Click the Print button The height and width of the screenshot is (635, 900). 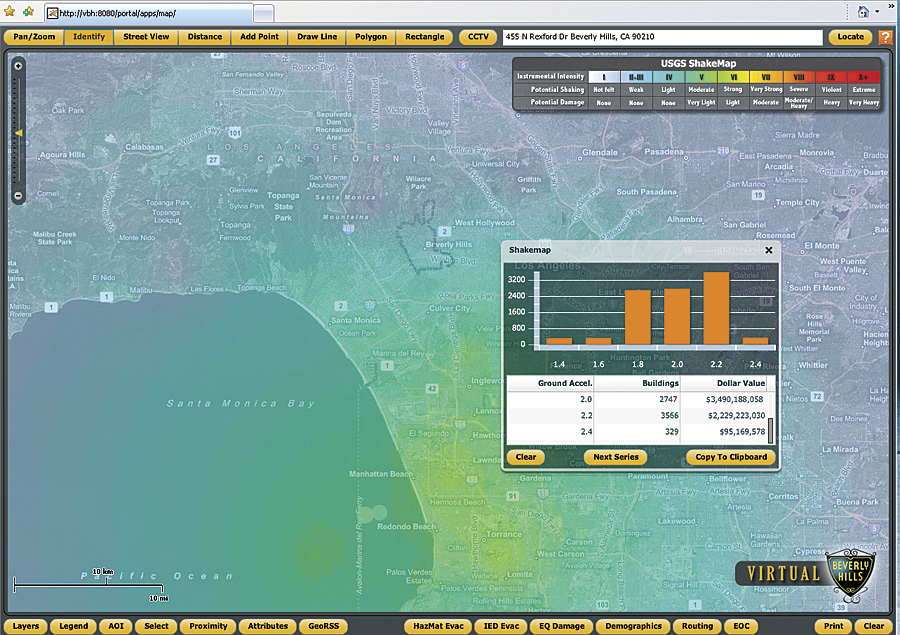tap(833, 626)
